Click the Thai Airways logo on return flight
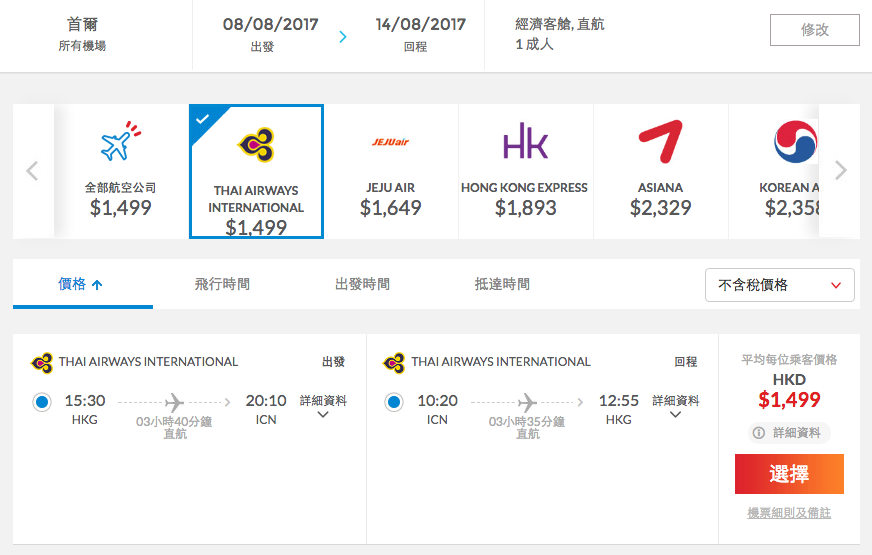This screenshot has height=555, width=872. [x=394, y=363]
